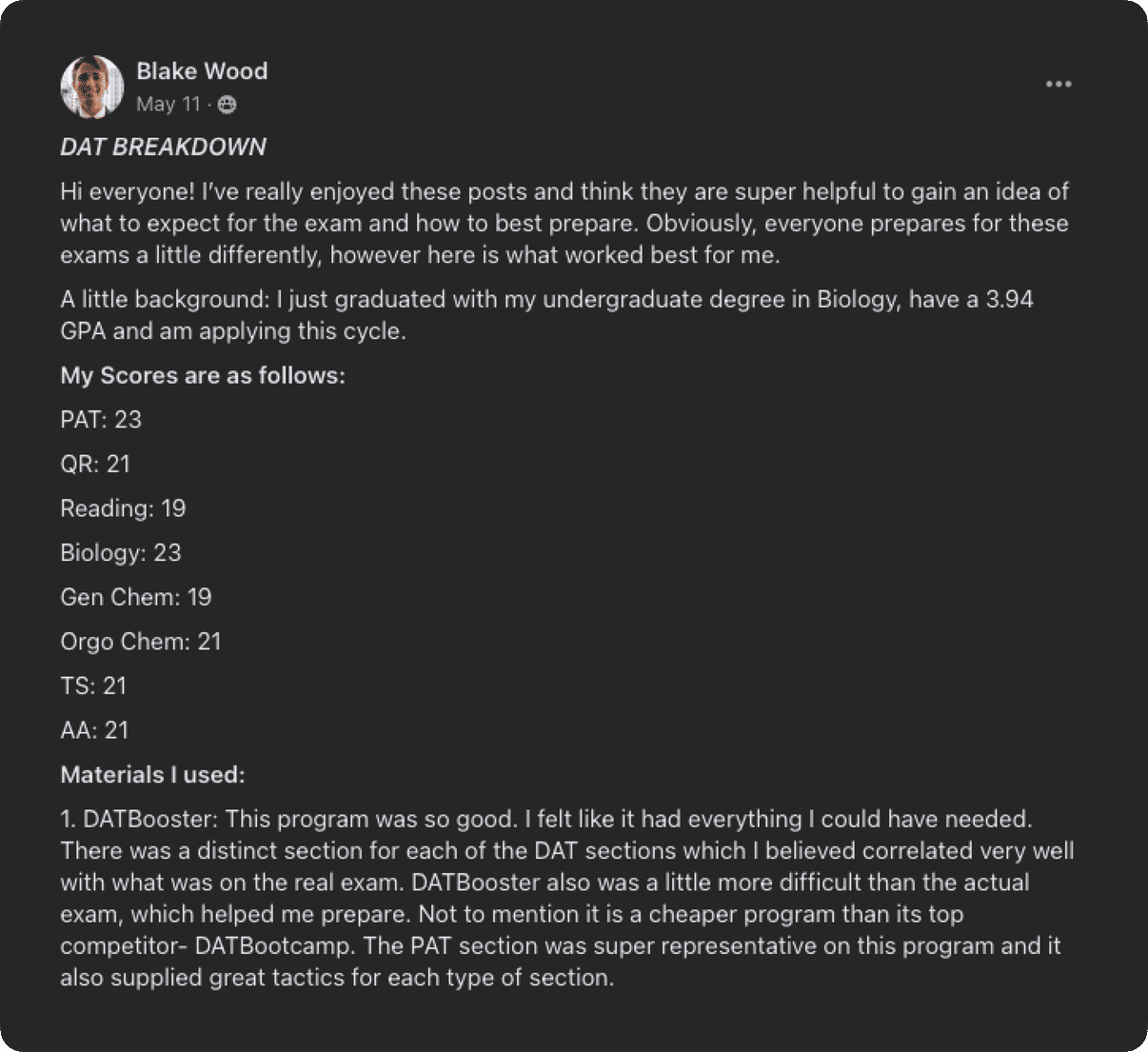Click the PAT: 23 score line

(x=101, y=419)
